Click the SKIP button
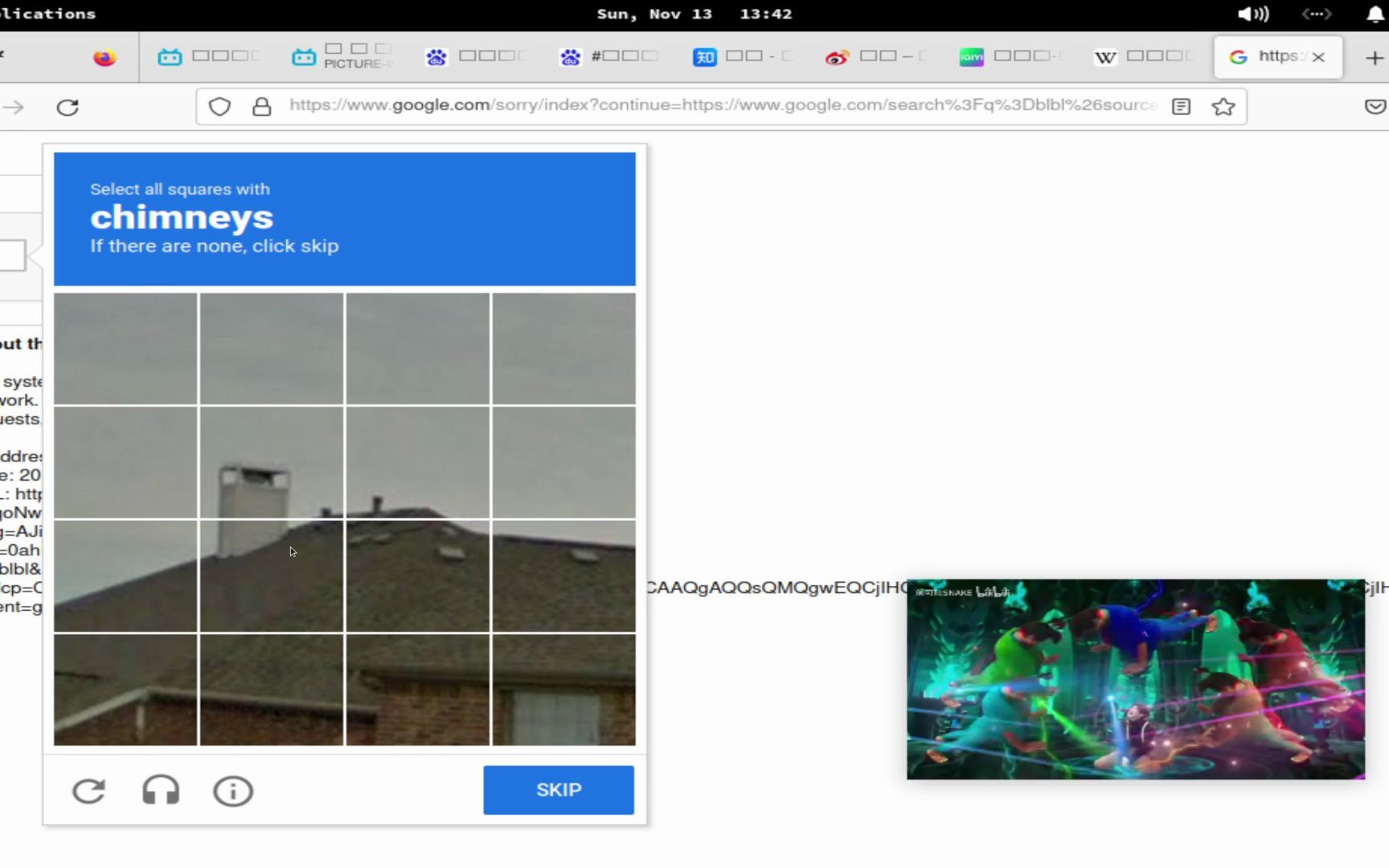This screenshot has height=868, width=1389. click(x=559, y=790)
